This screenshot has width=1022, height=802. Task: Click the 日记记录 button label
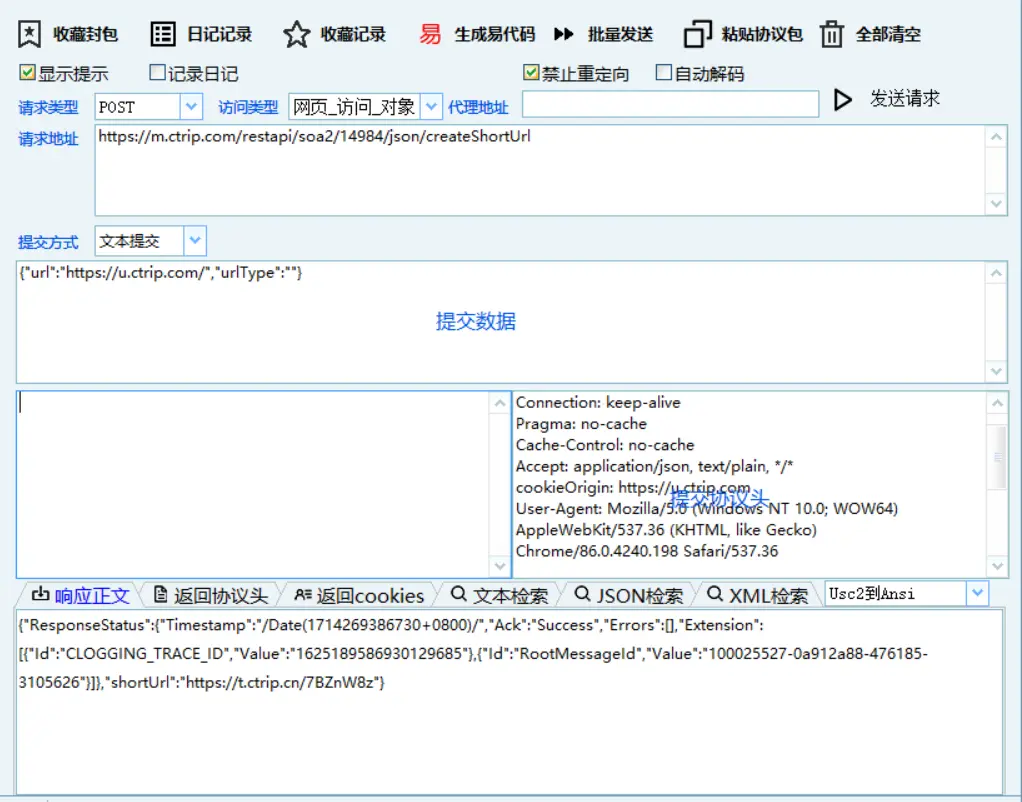coord(220,34)
